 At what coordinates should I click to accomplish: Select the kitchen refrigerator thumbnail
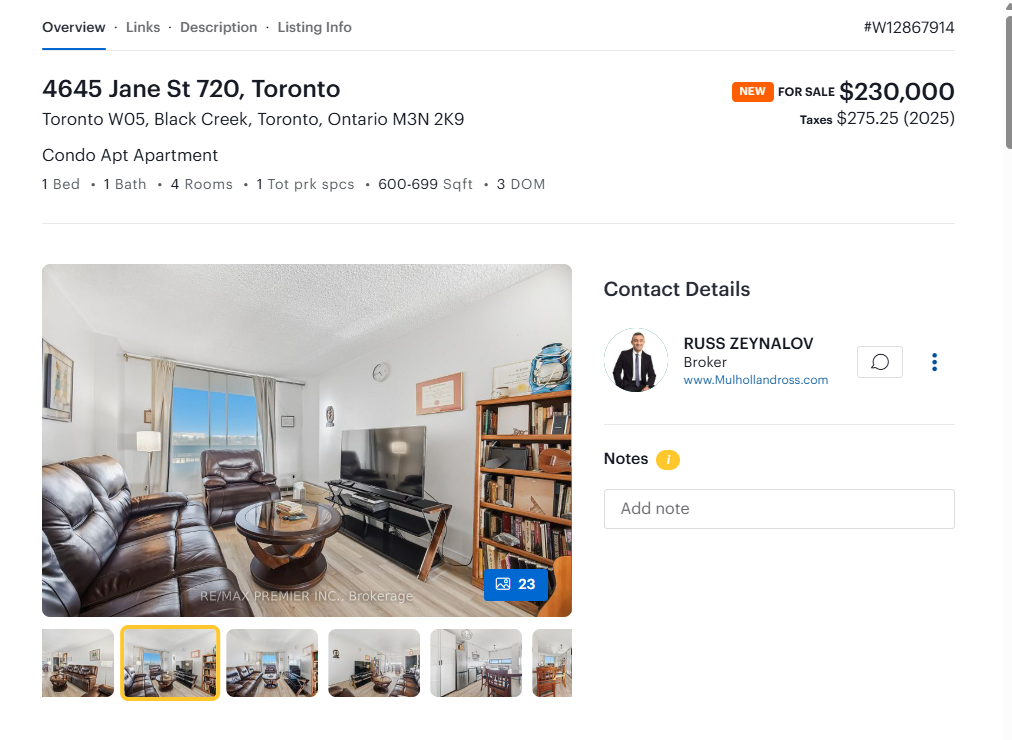[476, 663]
